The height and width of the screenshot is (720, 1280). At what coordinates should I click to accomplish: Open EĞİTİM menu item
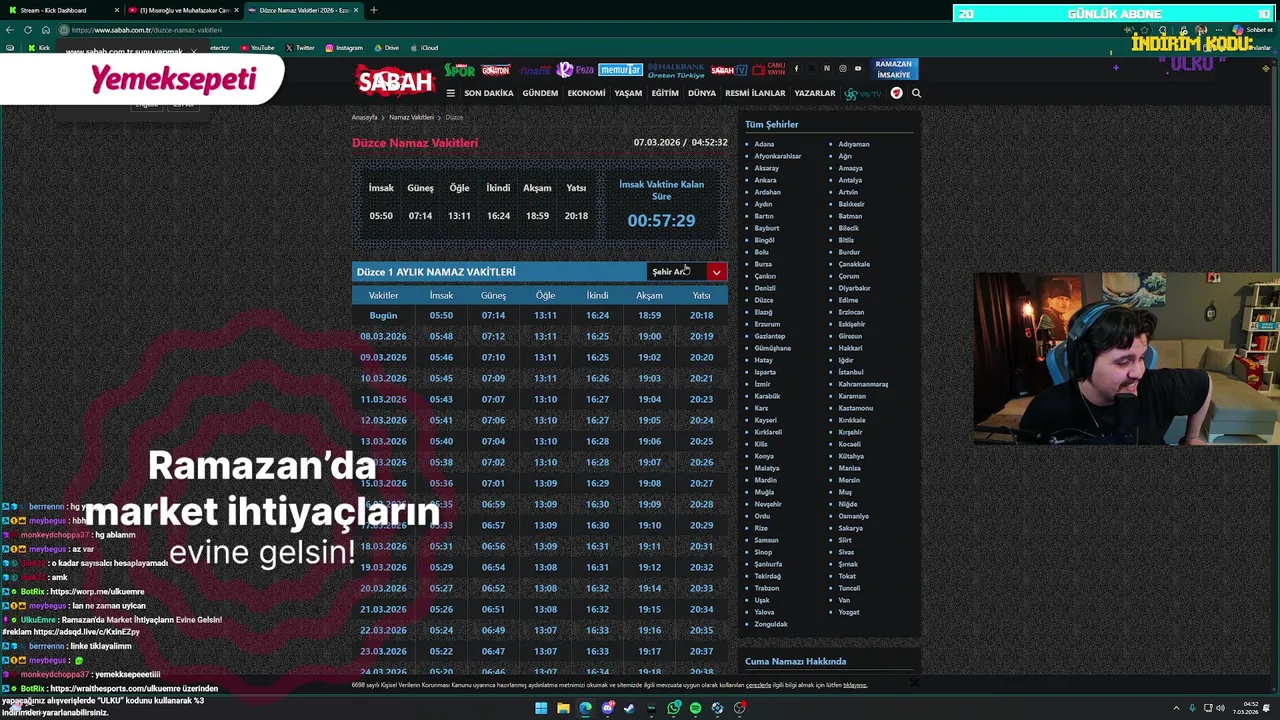pos(665,93)
